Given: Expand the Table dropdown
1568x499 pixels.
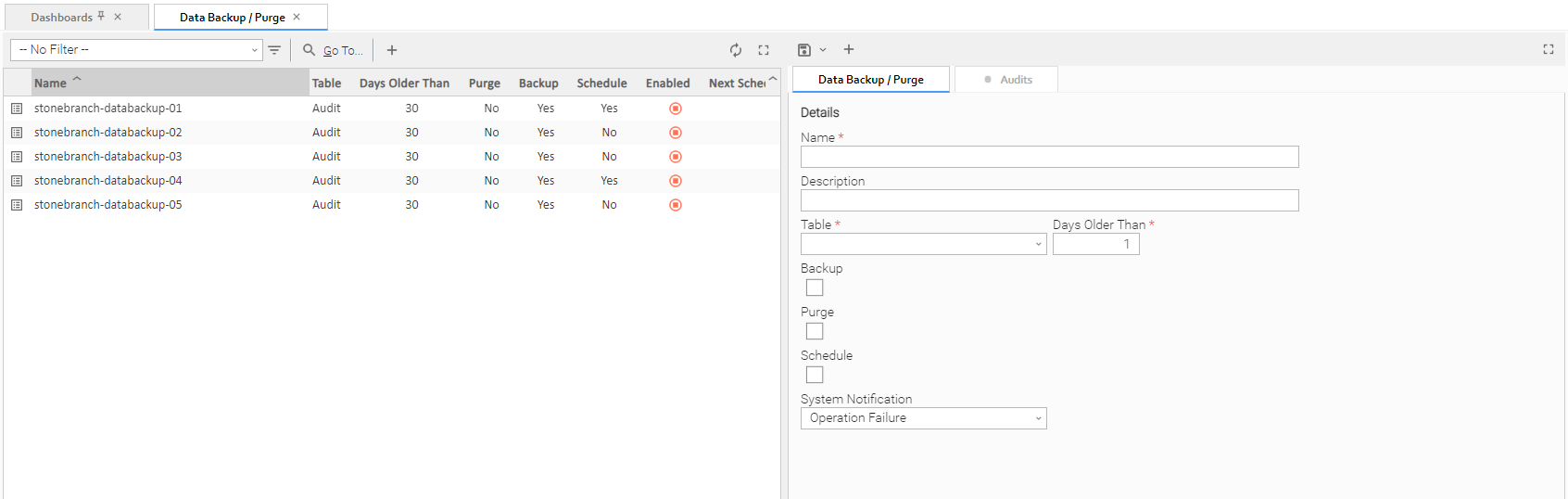Looking at the screenshot, I should coord(923,244).
